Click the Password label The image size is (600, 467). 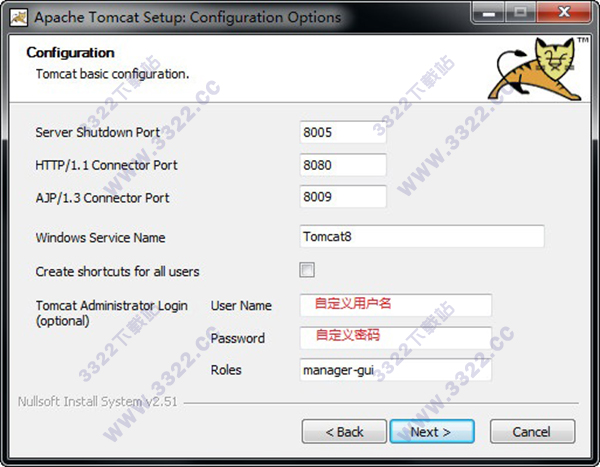(238, 338)
